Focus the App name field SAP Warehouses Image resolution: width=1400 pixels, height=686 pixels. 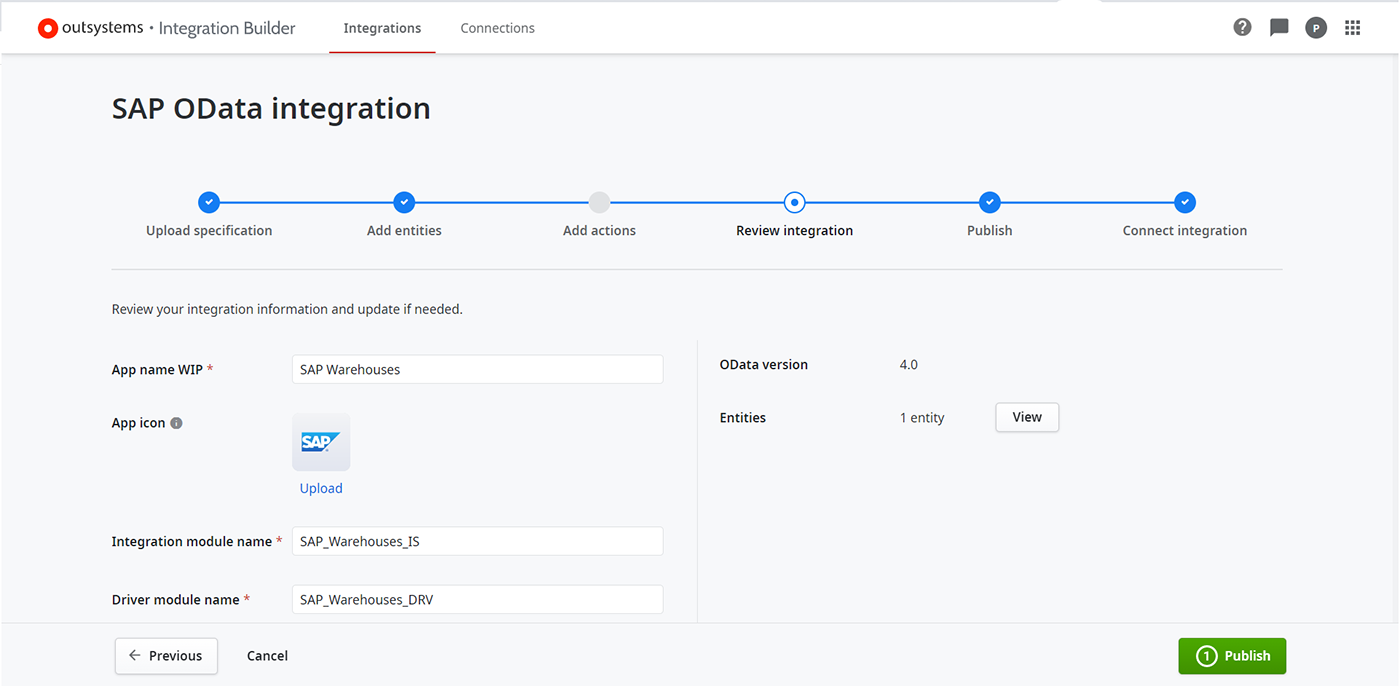coord(478,369)
